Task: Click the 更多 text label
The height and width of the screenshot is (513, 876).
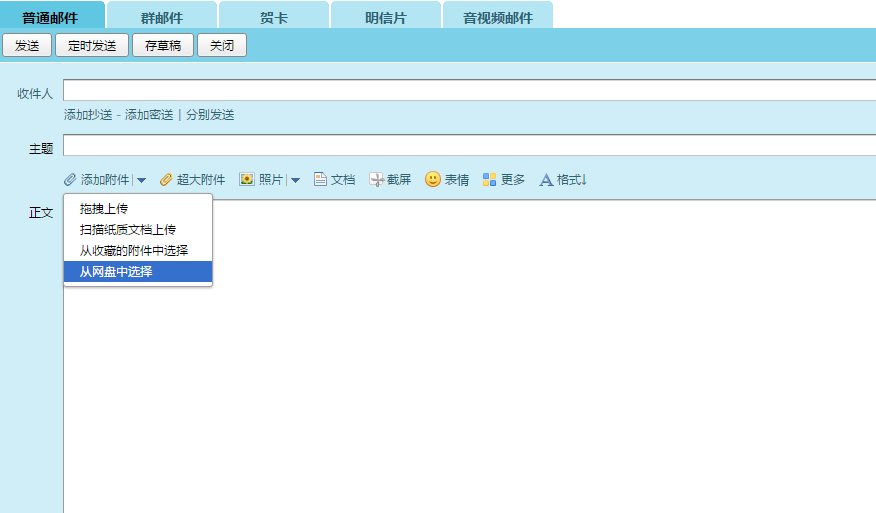Action: click(513, 179)
